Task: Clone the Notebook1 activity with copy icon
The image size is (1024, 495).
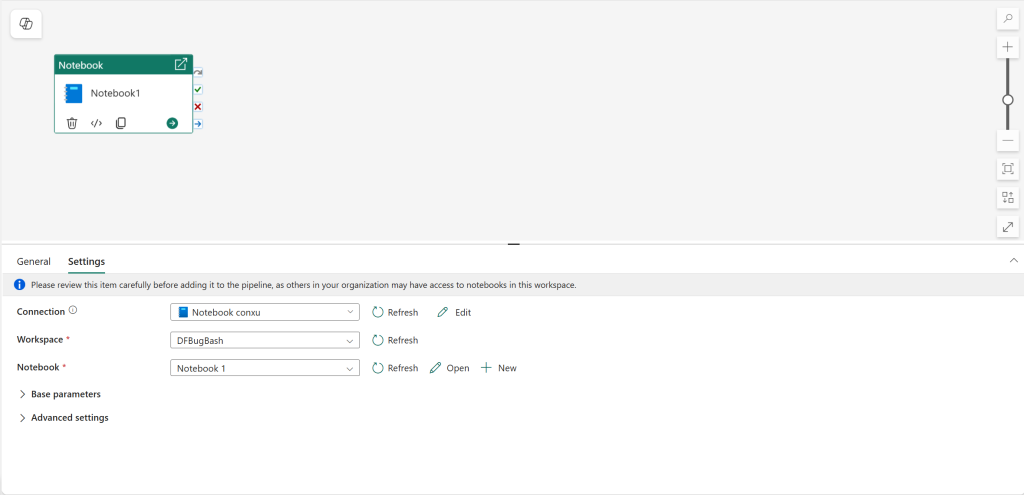Action: point(121,123)
